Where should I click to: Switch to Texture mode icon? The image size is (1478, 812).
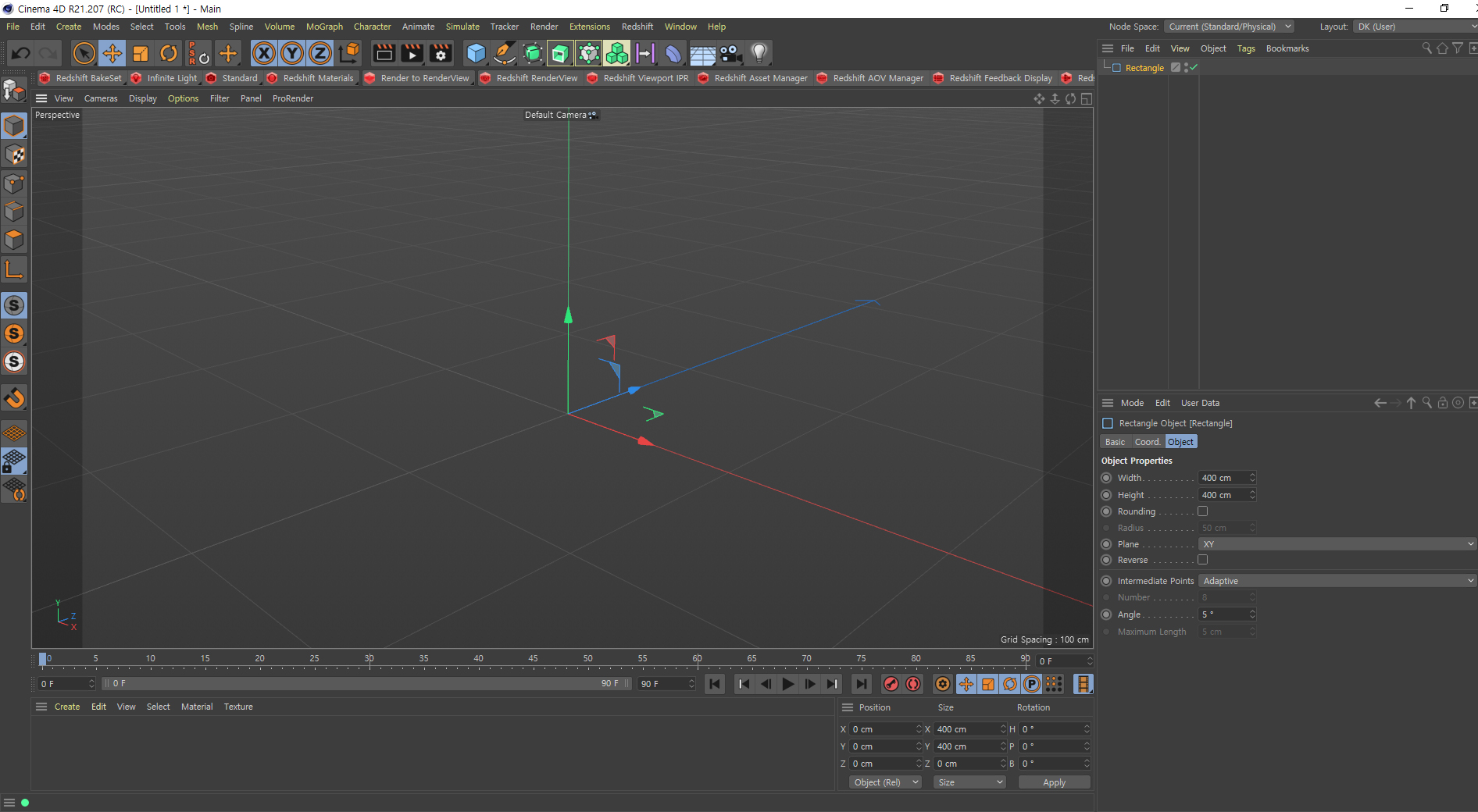tap(14, 155)
